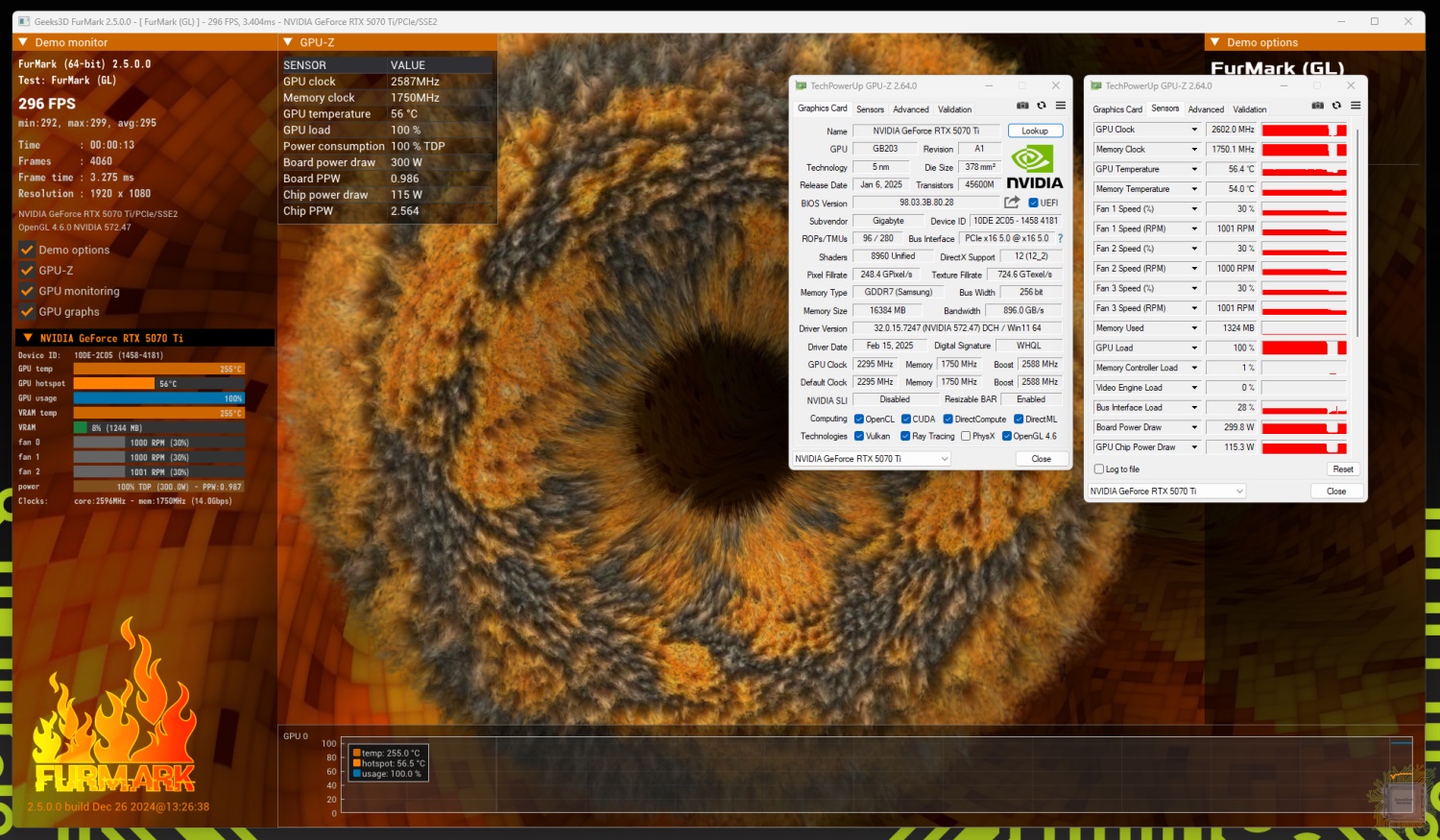Switch to Validation tab in Graphics Card window
Image resolution: width=1440 pixels, height=840 pixels.
click(955, 109)
